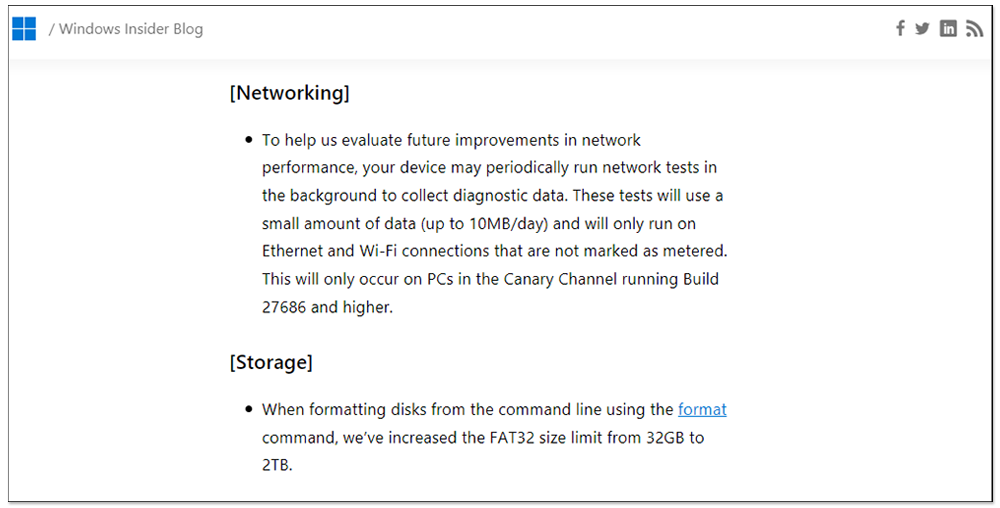
Task: Open the LinkedIn icon in the header
Action: [x=948, y=28]
